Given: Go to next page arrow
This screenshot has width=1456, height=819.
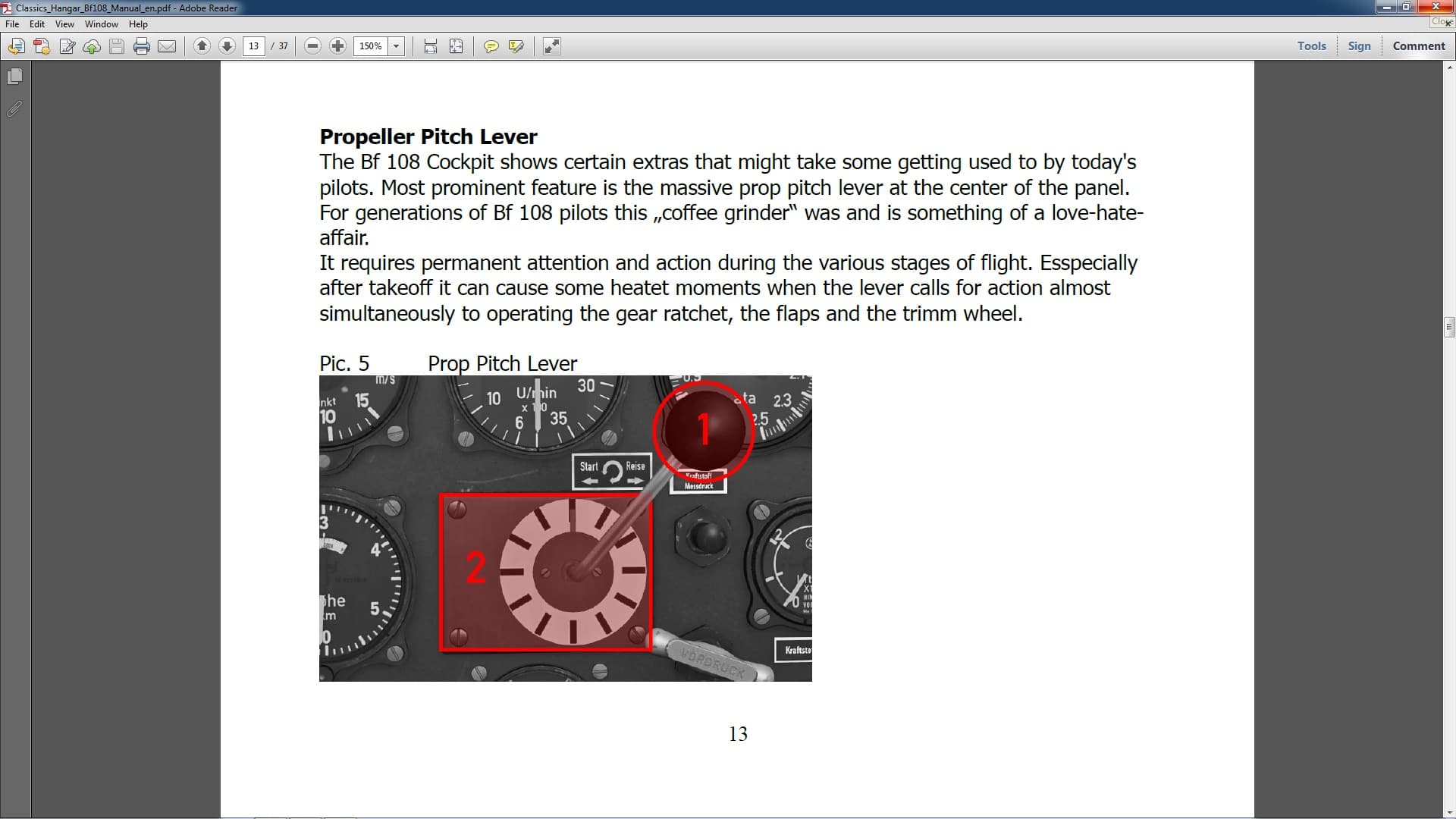Looking at the screenshot, I should tap(227, 46).
